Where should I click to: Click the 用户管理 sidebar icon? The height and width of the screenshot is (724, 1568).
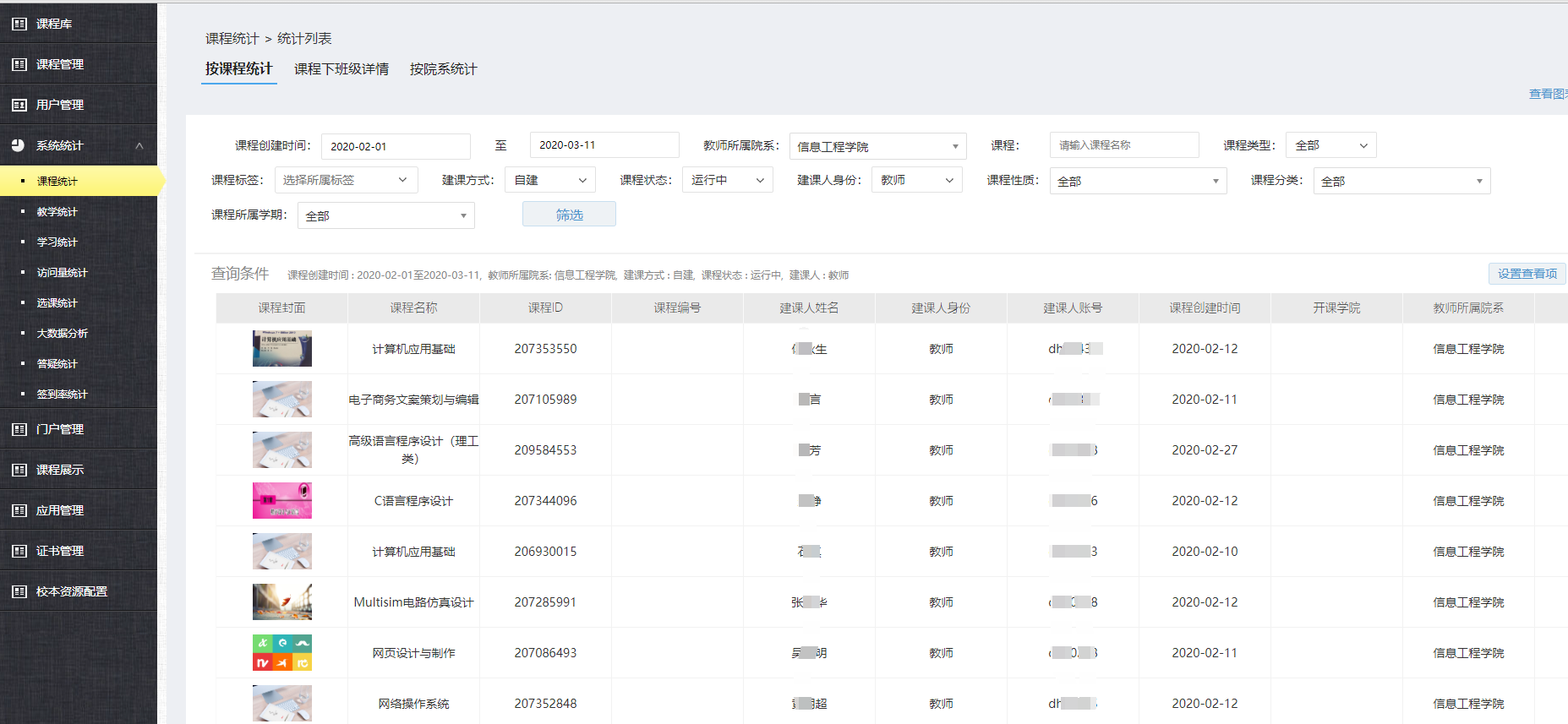point(19,105)
